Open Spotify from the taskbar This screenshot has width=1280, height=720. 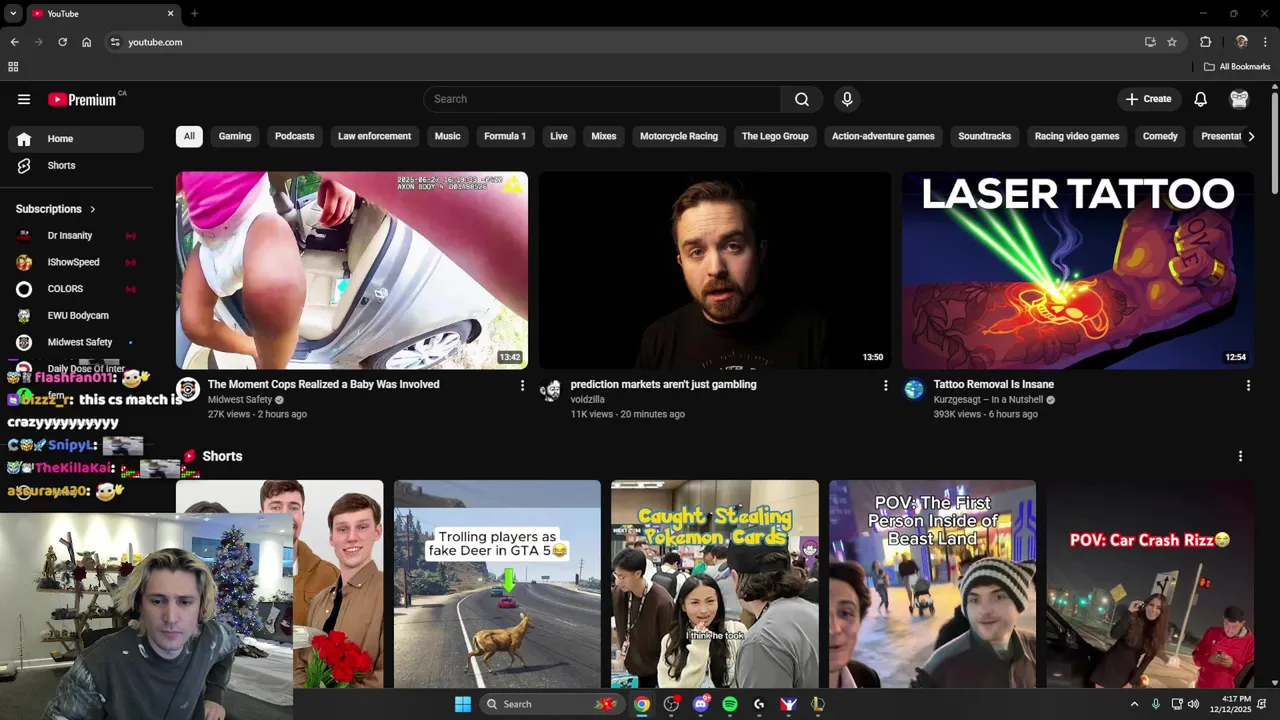click(730, 704)
